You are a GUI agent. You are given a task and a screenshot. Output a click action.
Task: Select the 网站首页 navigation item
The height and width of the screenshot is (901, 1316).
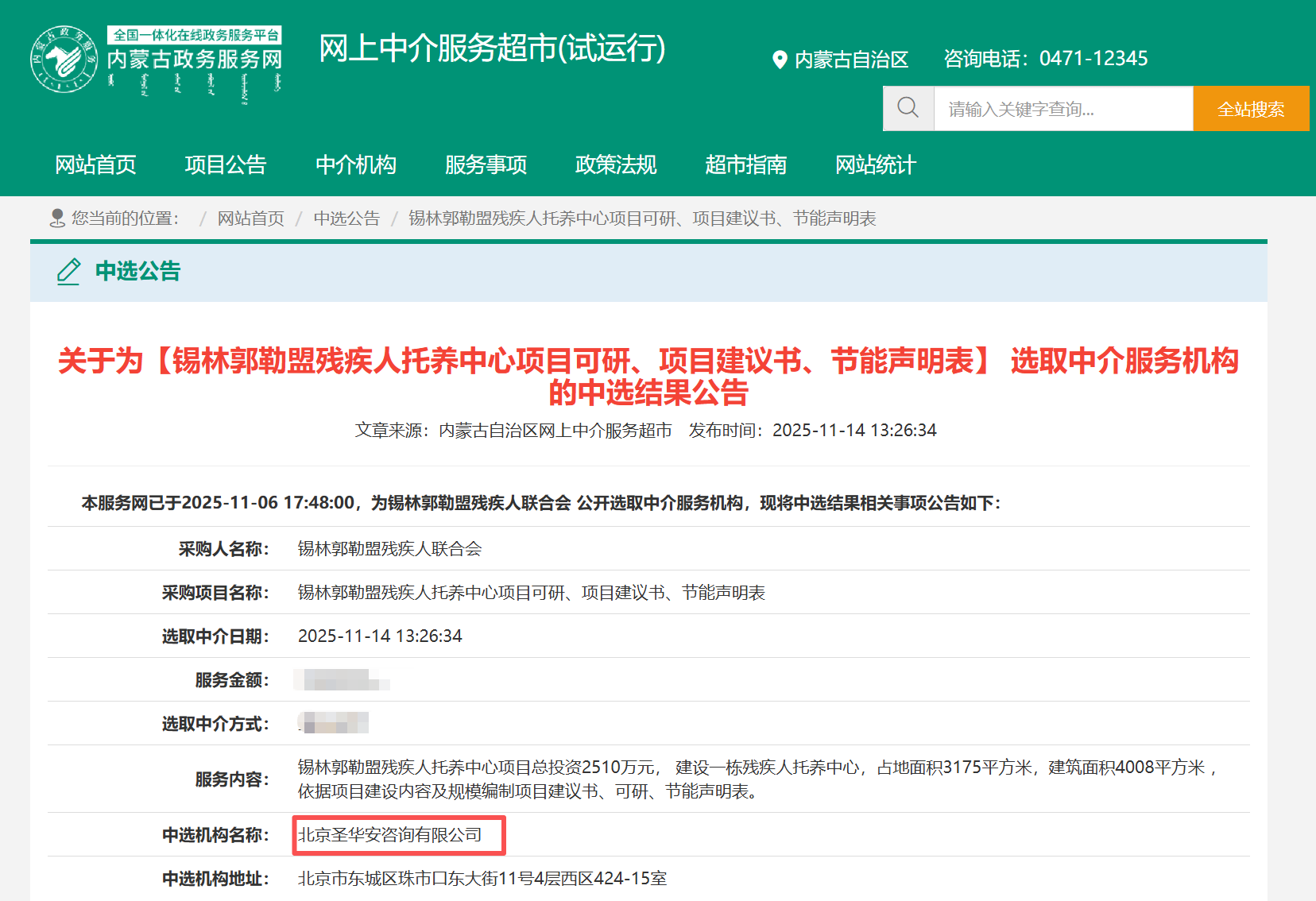click(x=95, y=165)
